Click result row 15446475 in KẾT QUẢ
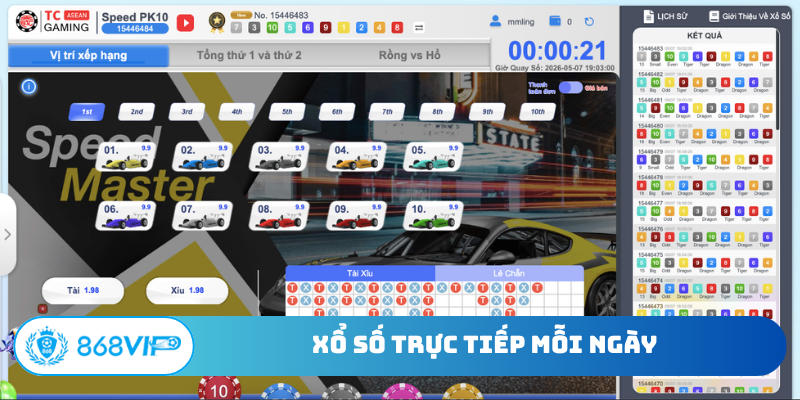Screen dimensions: 800x400 click(x=705, y=263)
